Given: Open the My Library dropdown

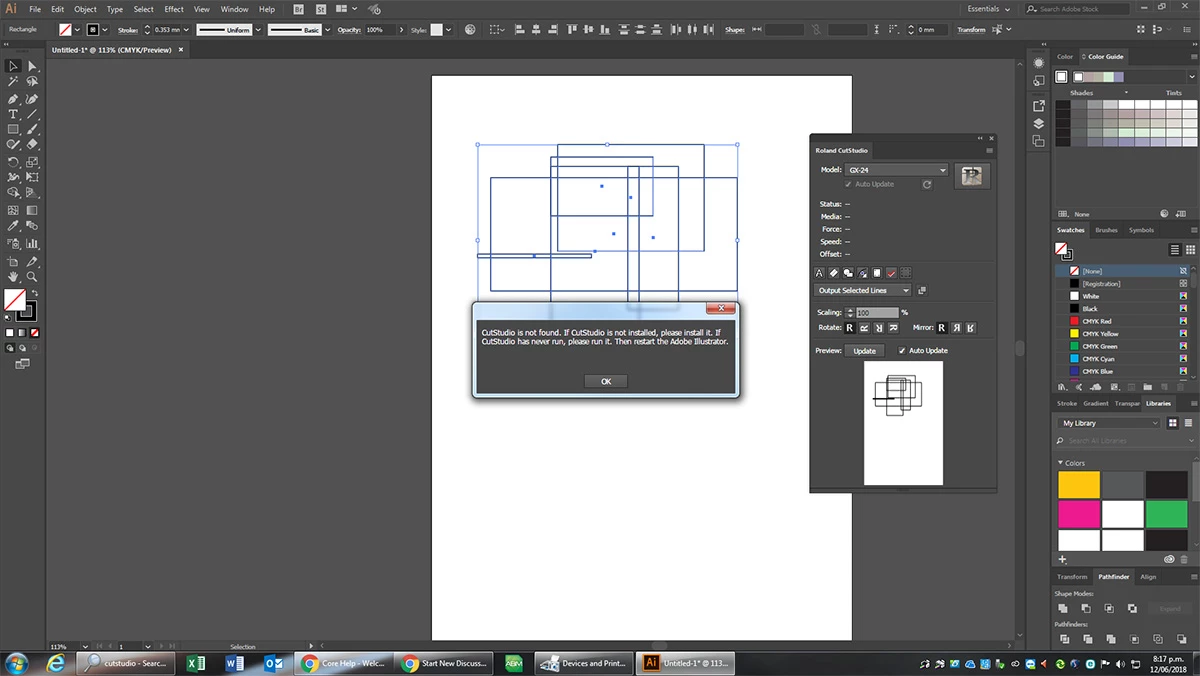Looking at the screenshot, I should click(x=1109, y=423).
